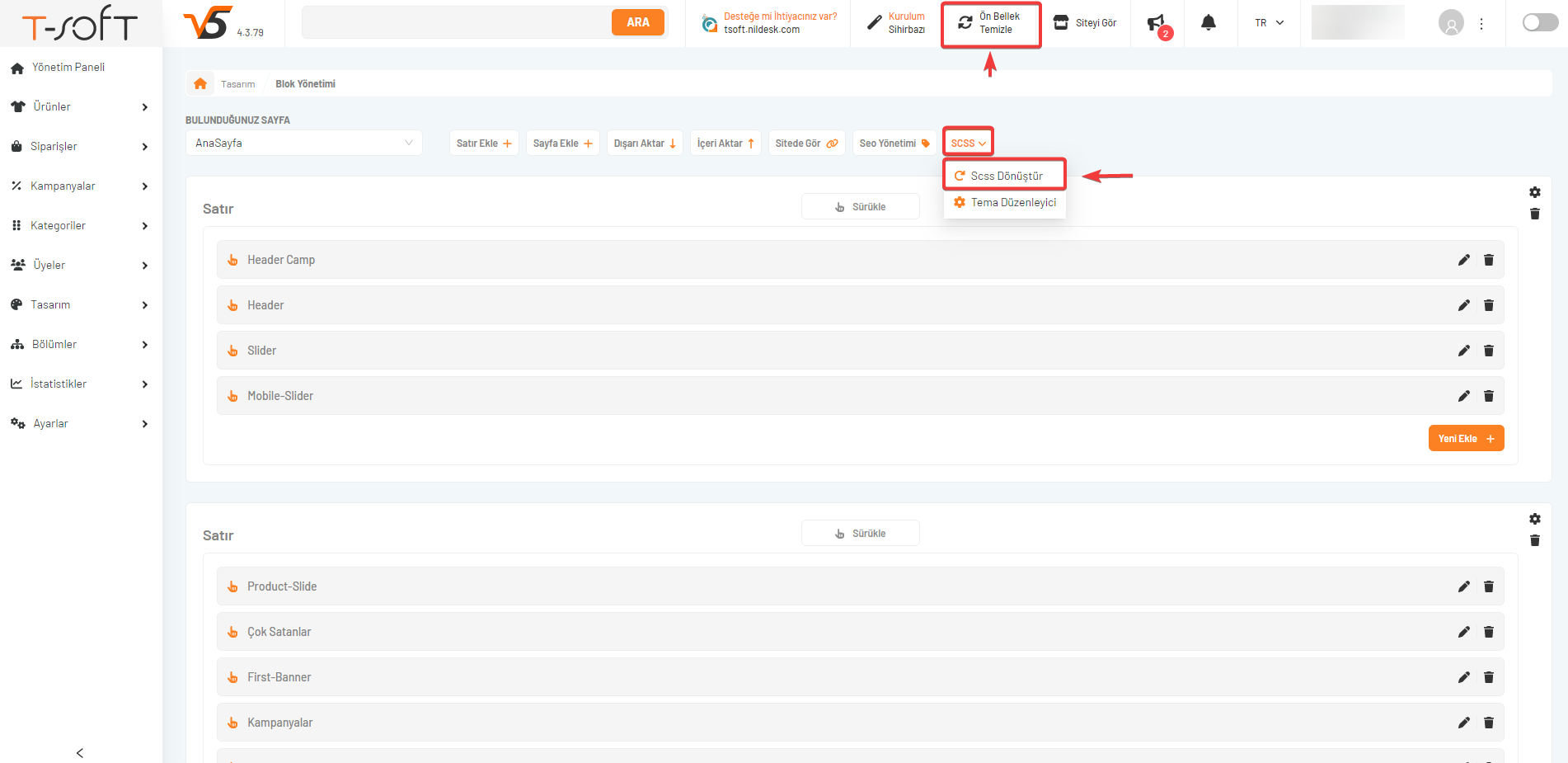This screenshot has width=1568, height=763.
Task: Collapse the sidebar with bottom arrow
Action: pyautogui.click(x=80, y=752)
